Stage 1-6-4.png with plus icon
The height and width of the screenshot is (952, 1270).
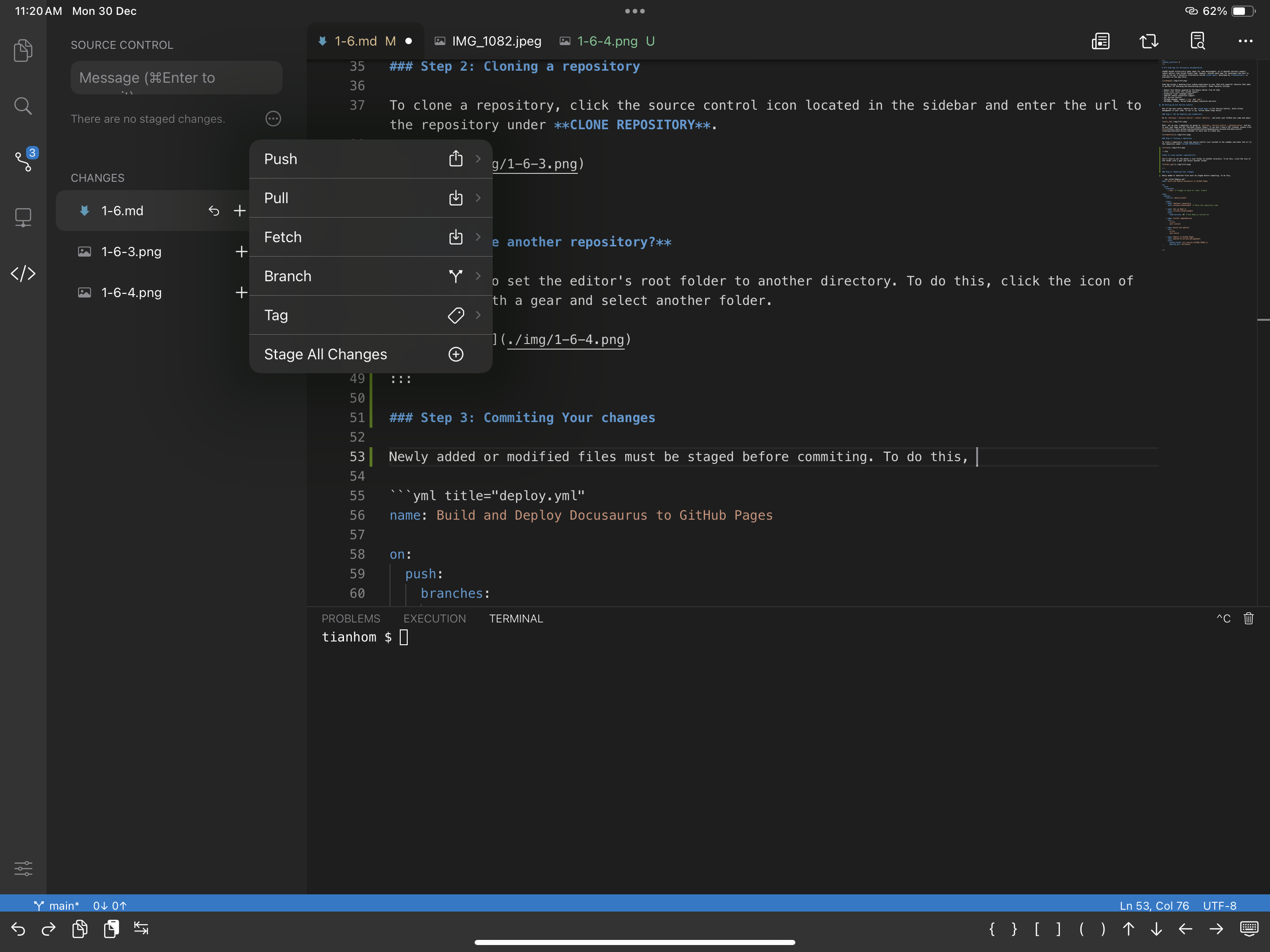coord(241,292)
